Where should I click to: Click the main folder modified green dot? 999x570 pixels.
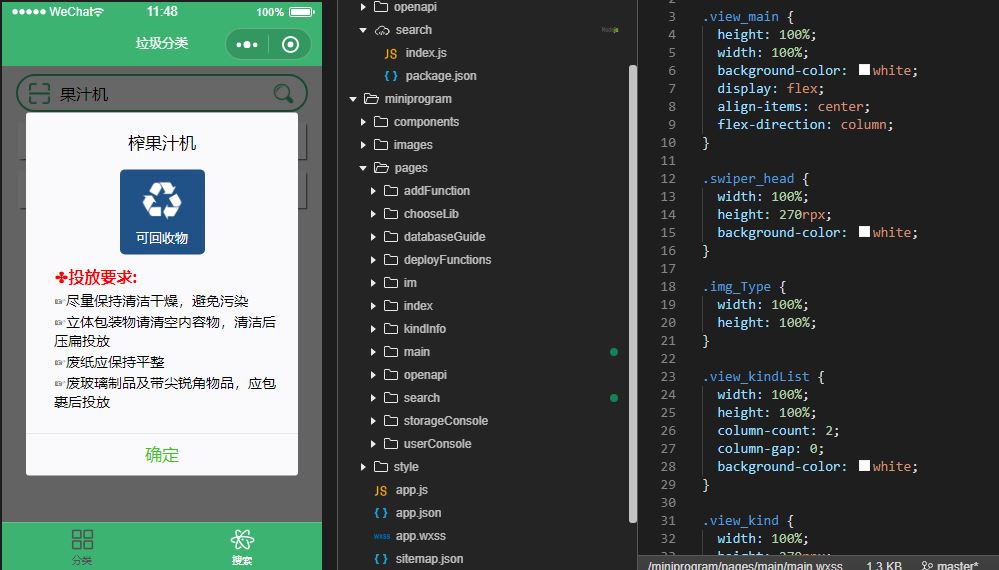point(614,352)
